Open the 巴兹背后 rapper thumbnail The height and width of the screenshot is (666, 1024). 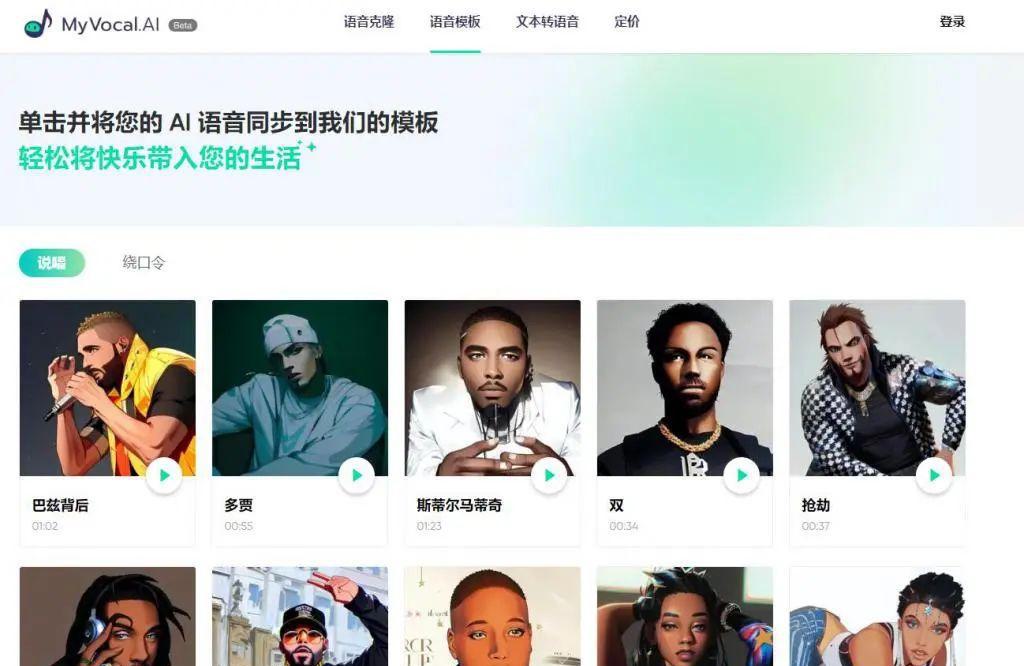(x=108, y=388)
